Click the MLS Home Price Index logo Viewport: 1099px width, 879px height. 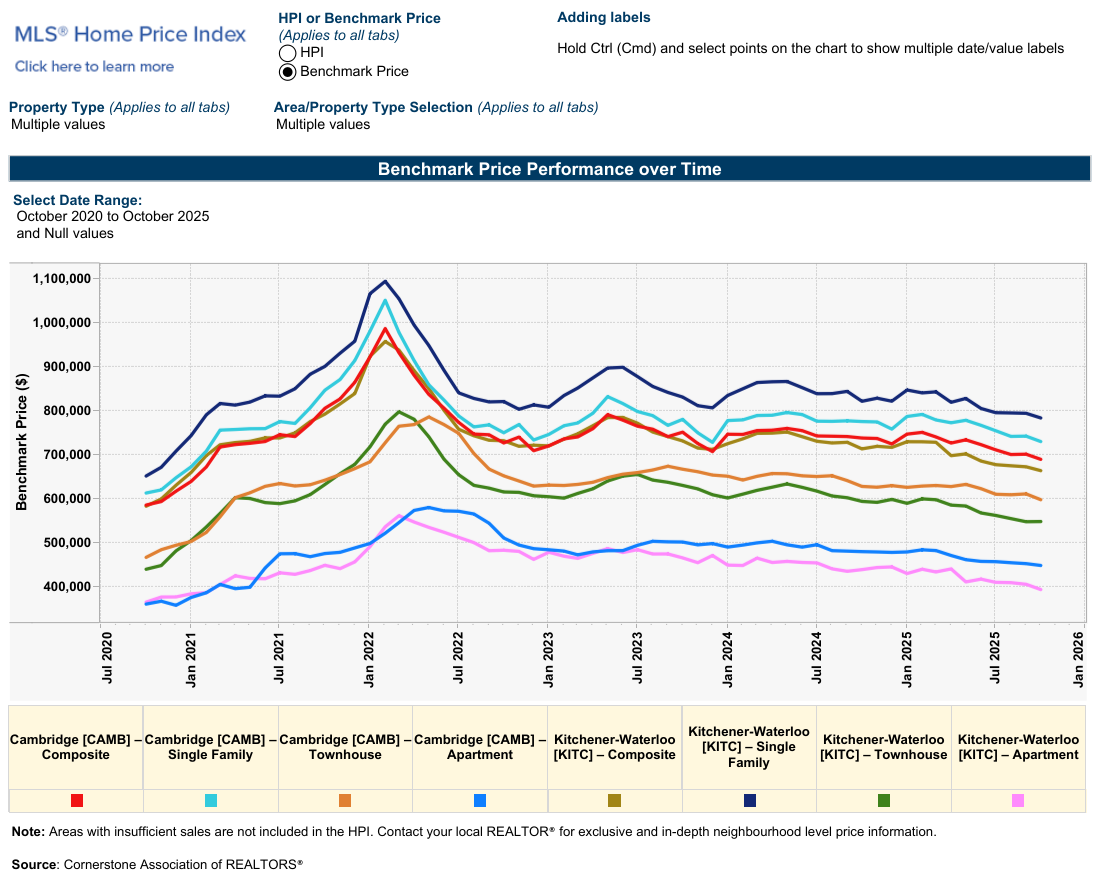tap(130, 34)
